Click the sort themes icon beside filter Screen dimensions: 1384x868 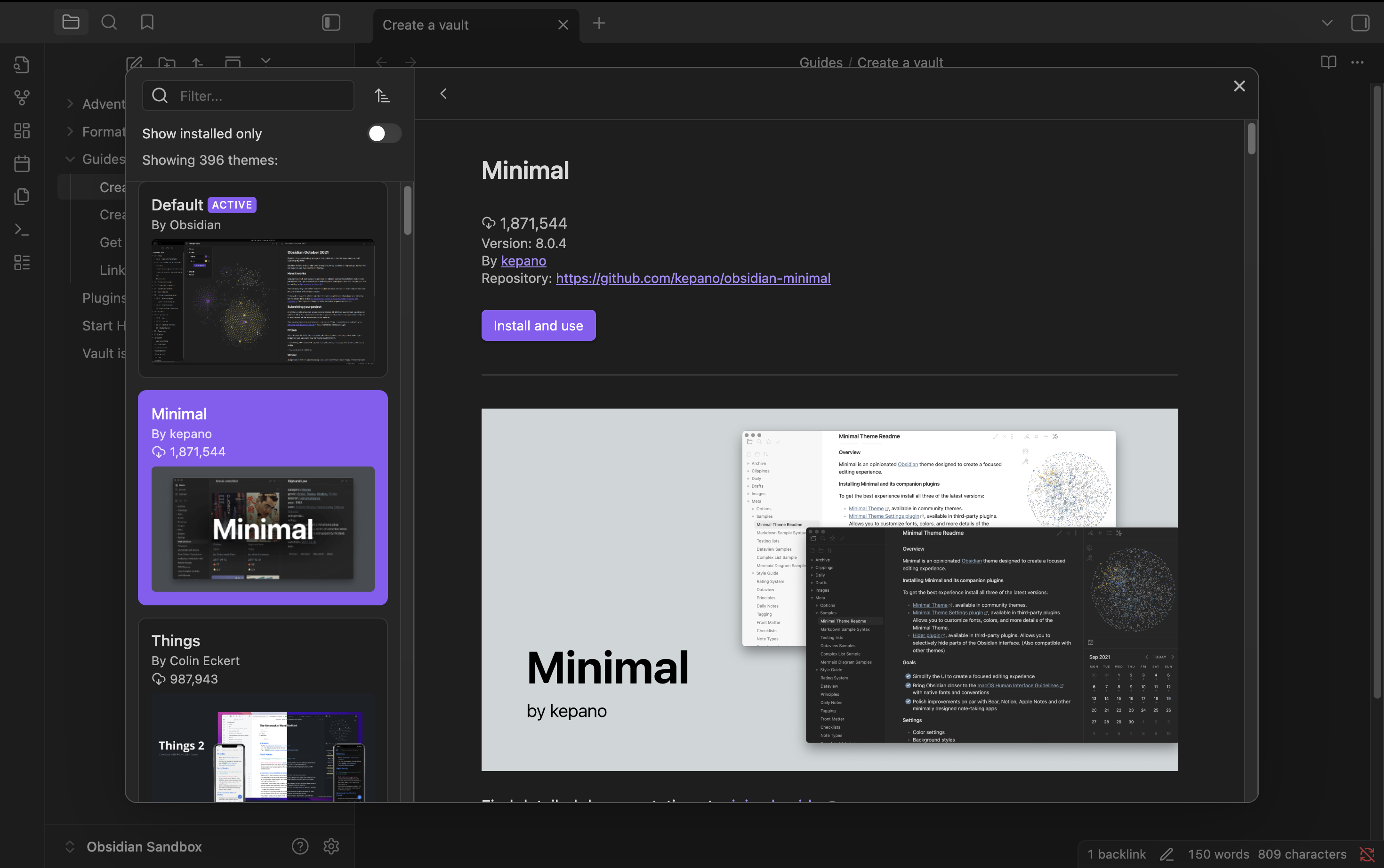(x=382, y=95)
